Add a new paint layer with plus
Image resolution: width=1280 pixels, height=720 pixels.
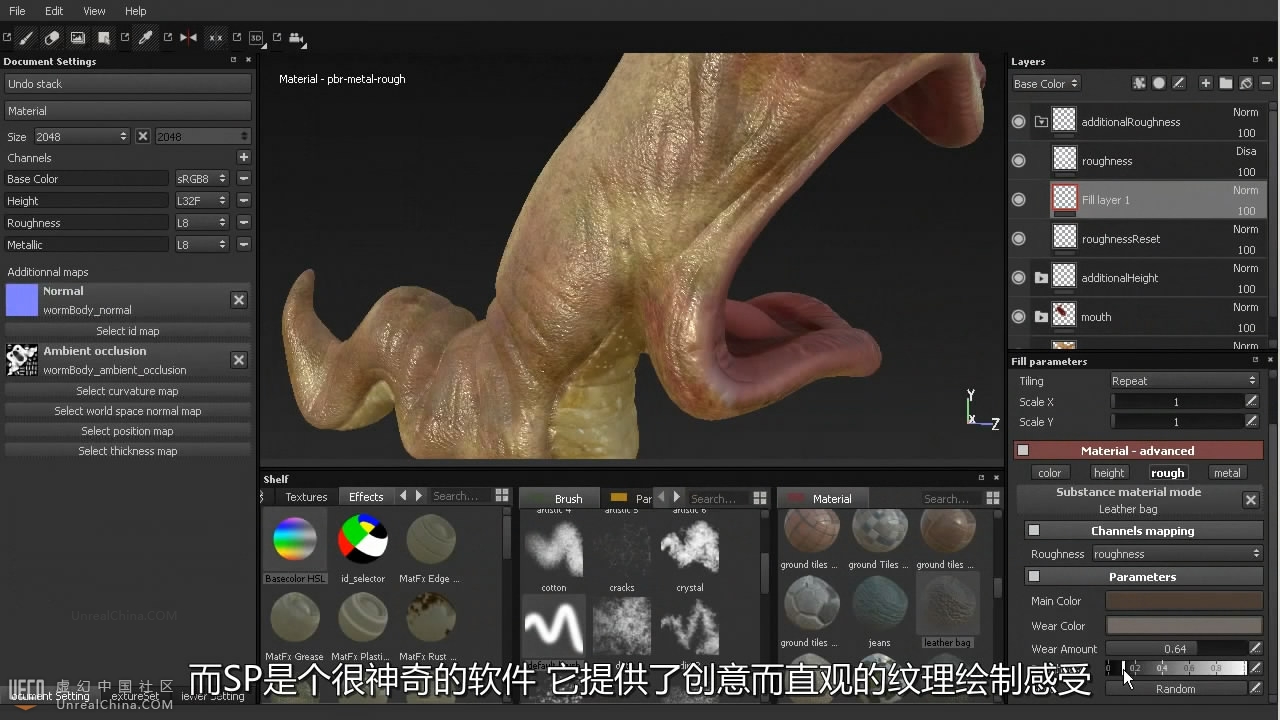[1206, 84]
